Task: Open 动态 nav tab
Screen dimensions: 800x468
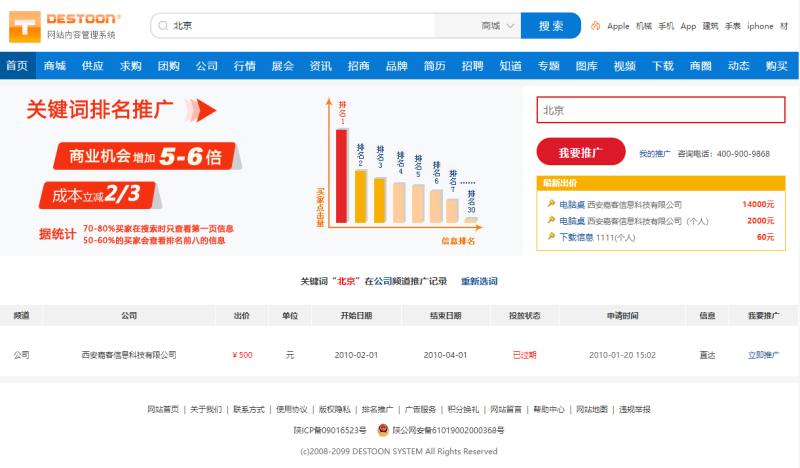Action: point(739,65)
